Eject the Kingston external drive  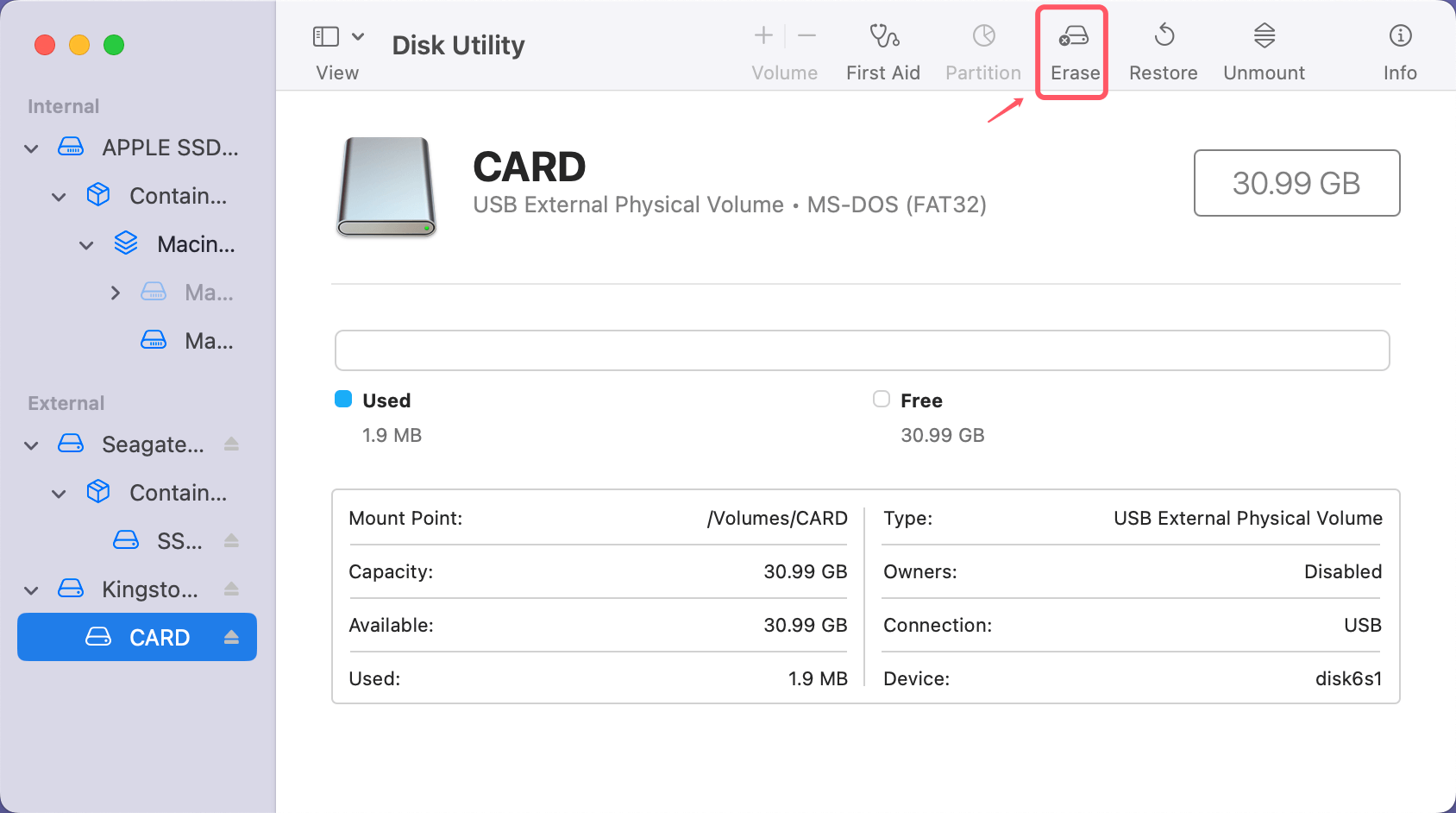pos(231,589)
